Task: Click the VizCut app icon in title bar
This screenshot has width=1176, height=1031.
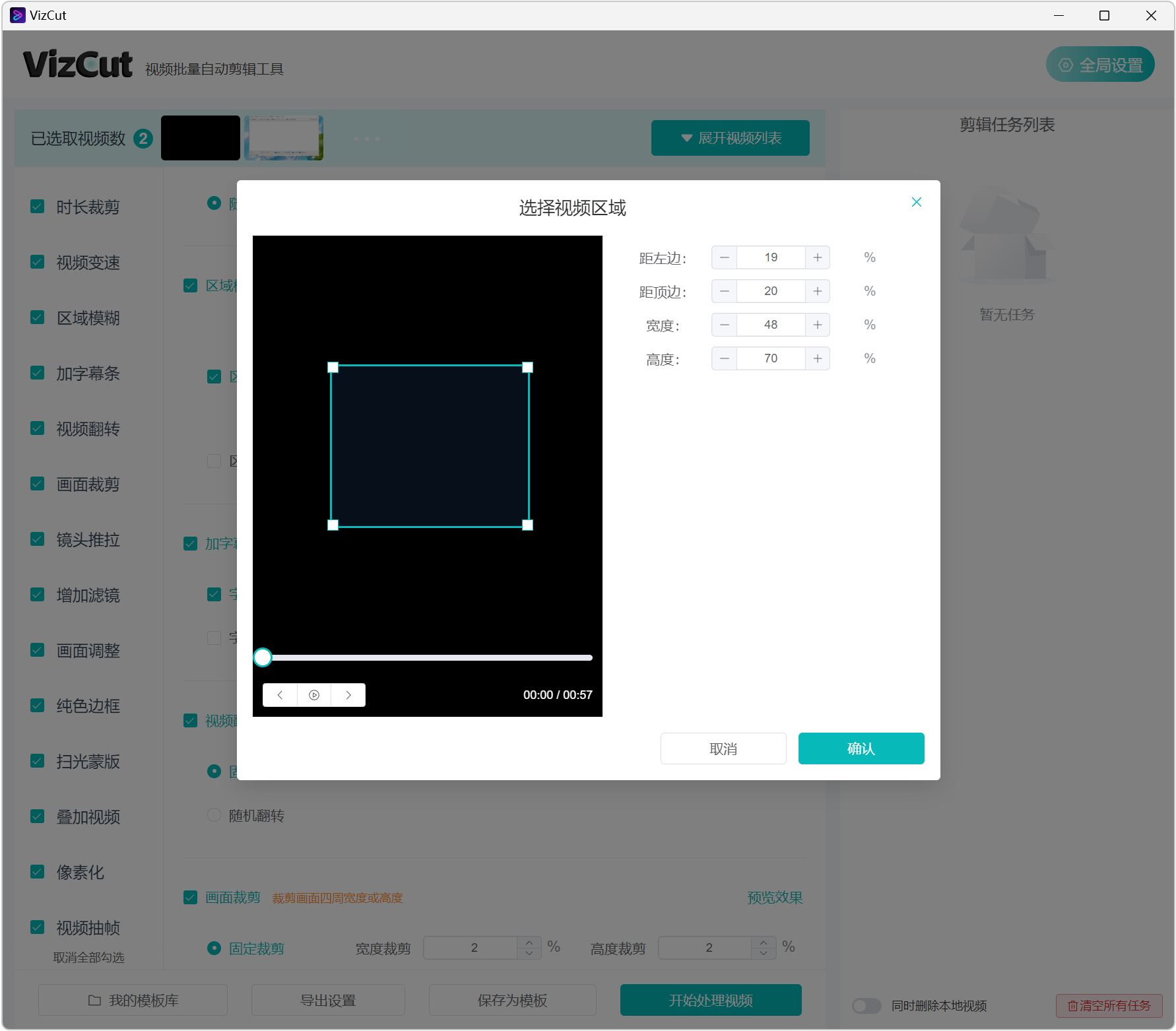Action: [18, 15]
